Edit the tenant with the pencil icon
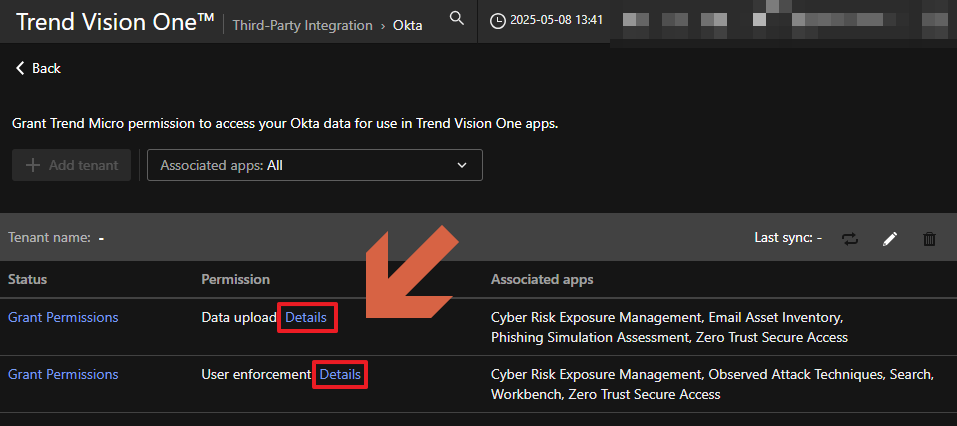 (890, 238)
